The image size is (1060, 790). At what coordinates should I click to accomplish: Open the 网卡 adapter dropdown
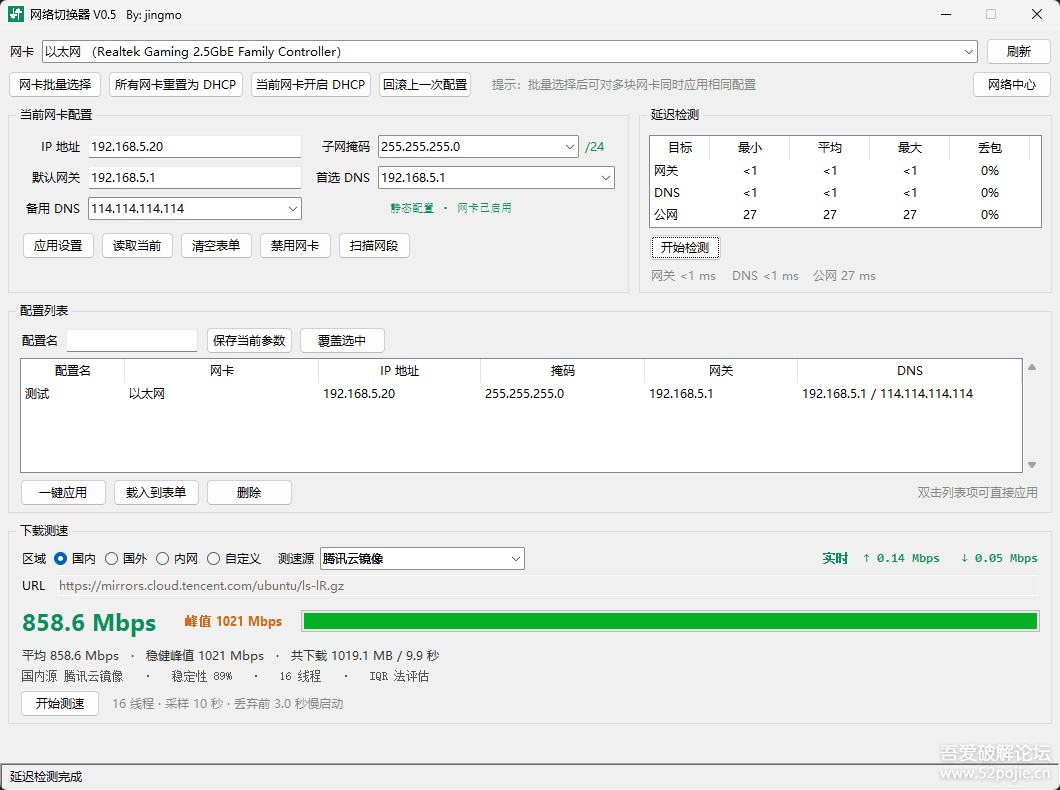(969, 52)
